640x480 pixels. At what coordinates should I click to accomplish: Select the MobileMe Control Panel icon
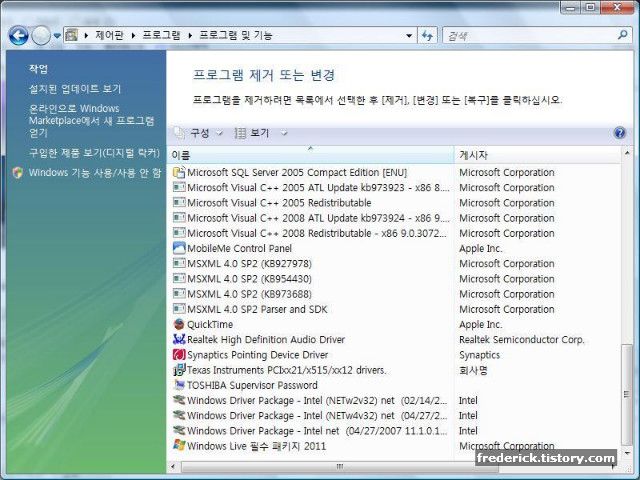pos(179,248)
